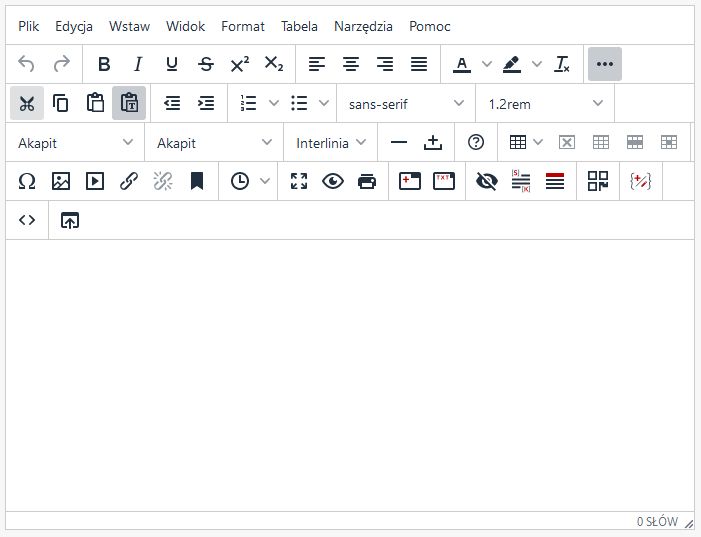The height and width of the screenshot is (537, 701).
Task: Open the Narzędzia menu
Action: (x=363, y=26)
